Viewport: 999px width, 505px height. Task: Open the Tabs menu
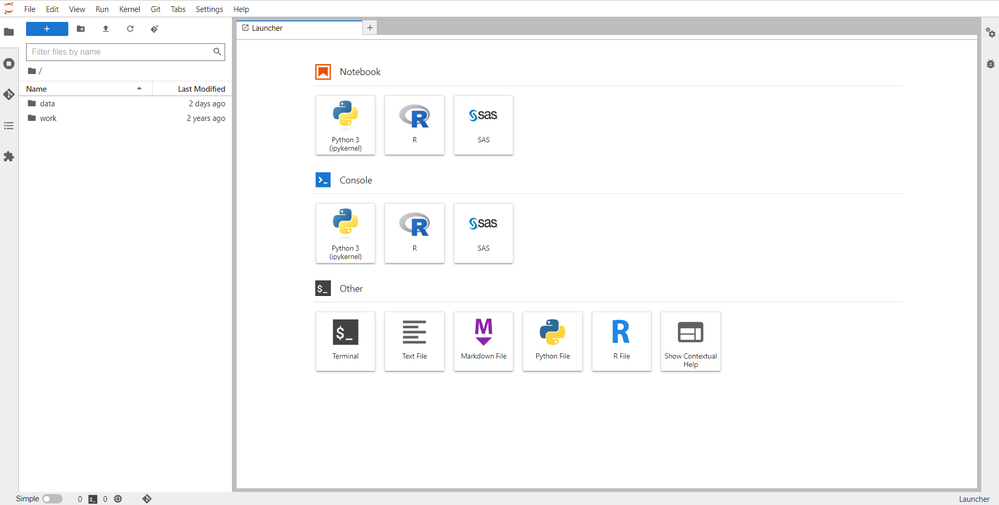178,10
